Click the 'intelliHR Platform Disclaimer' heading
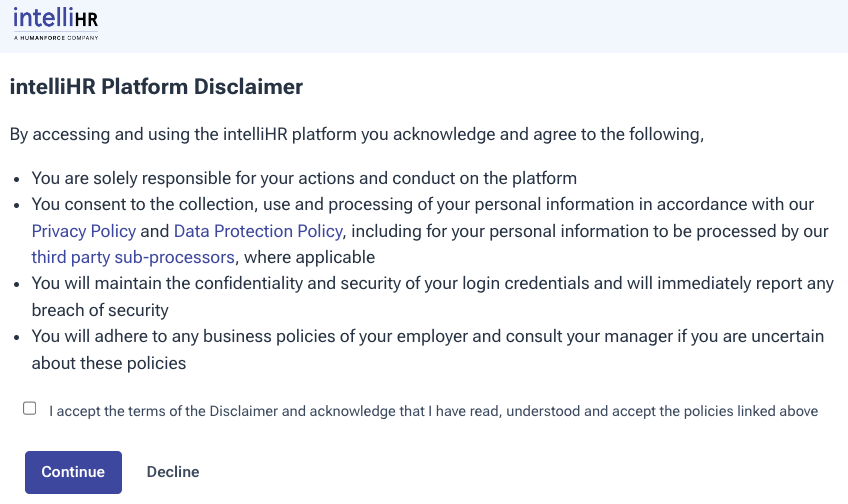 156,87
